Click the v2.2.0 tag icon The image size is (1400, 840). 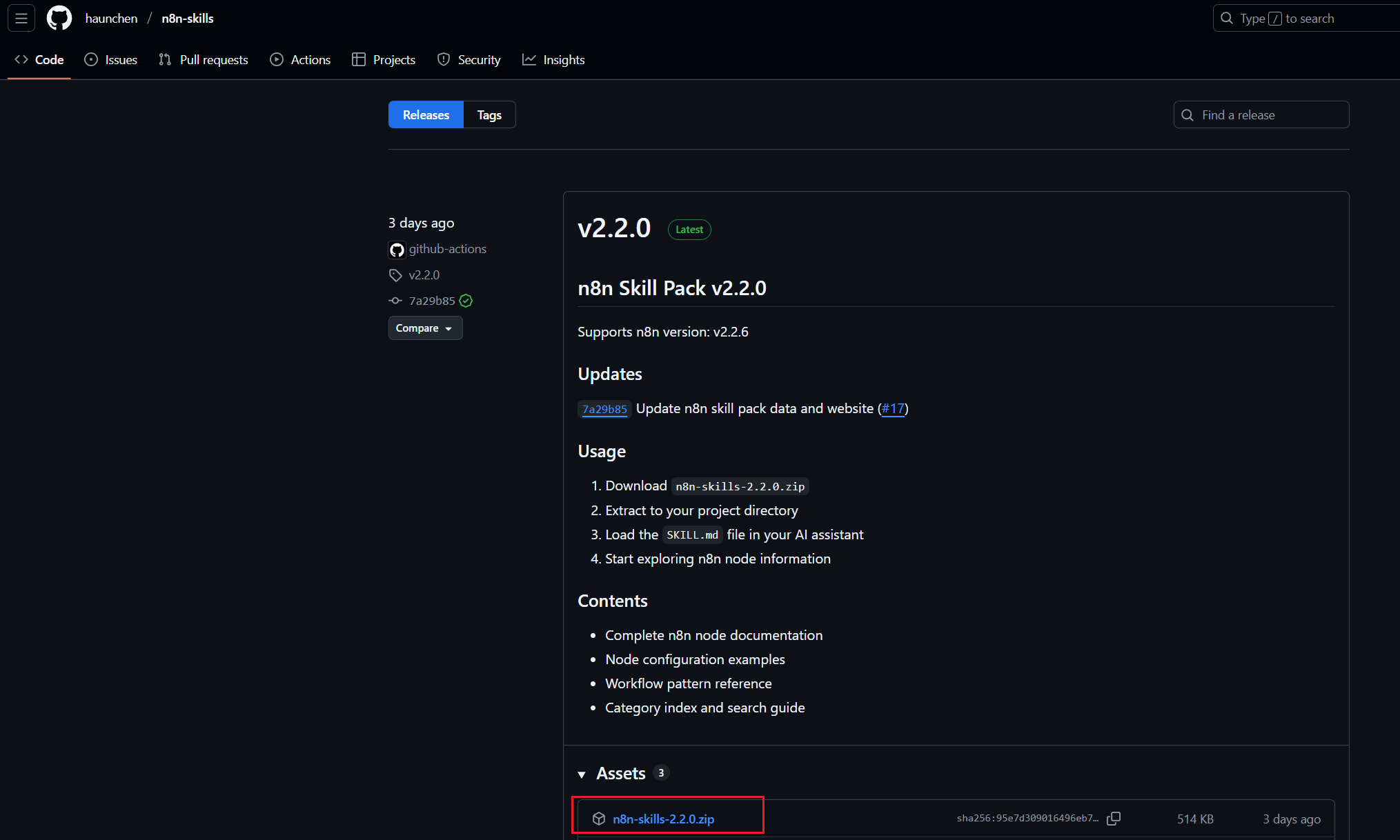coord(395,275)
